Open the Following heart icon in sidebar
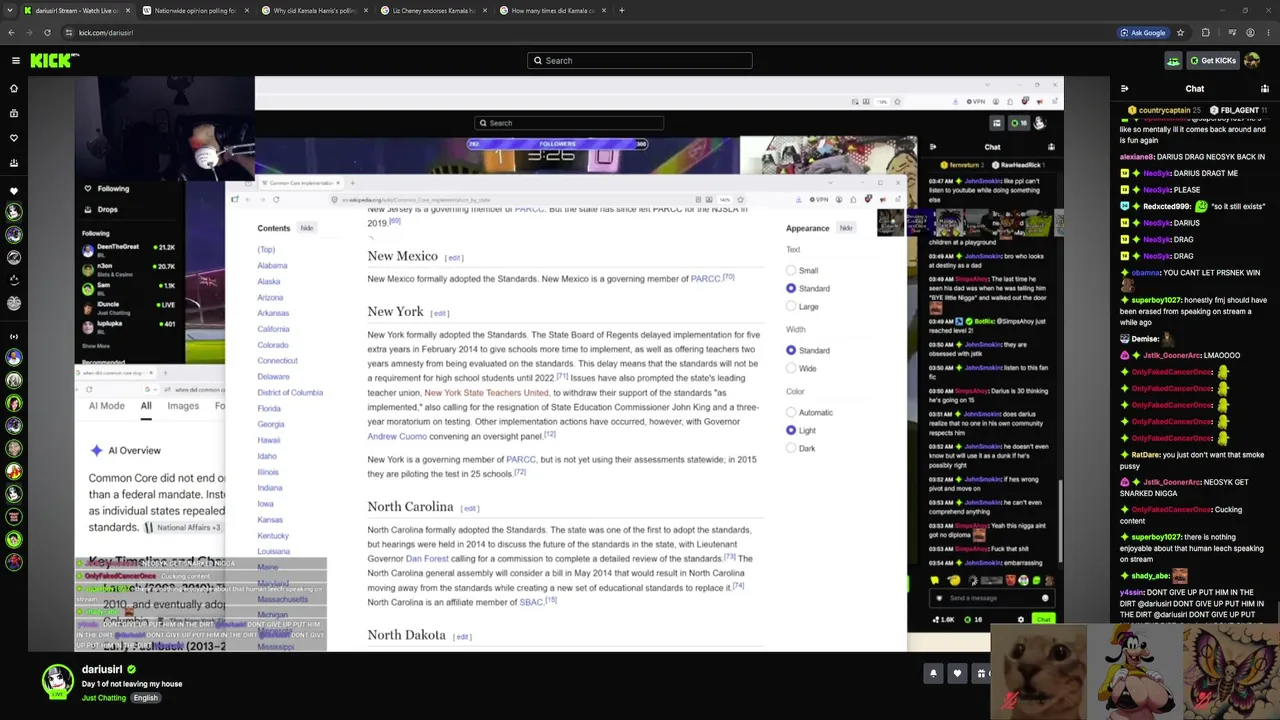This screenshot has width=1280, height=720. (x=14, y=138)
